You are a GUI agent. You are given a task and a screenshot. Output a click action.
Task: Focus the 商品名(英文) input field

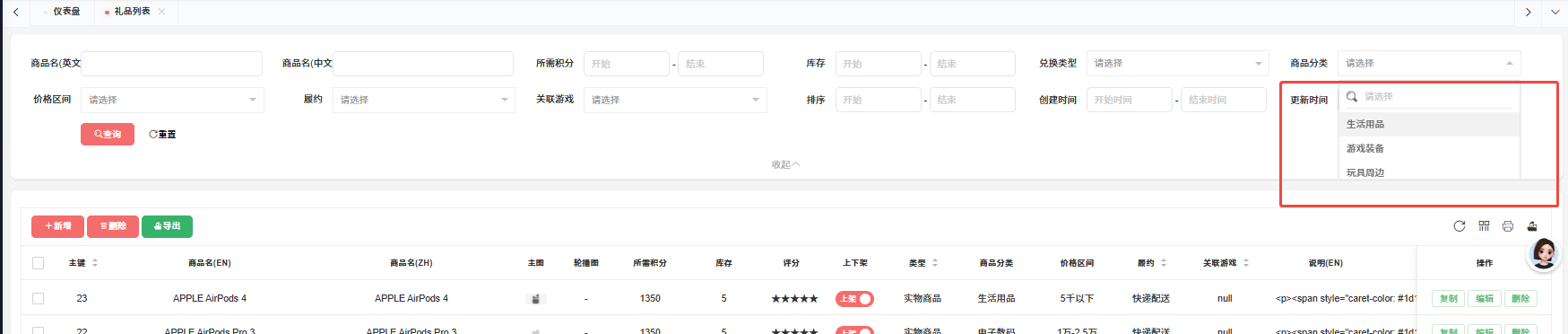[x=172, y=64]
